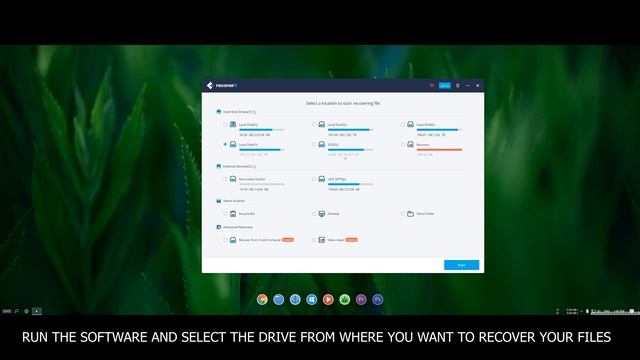Select the Recycle Bin radio button
Image resolution: width=640 pixels, height=360 pixels.
225,213
